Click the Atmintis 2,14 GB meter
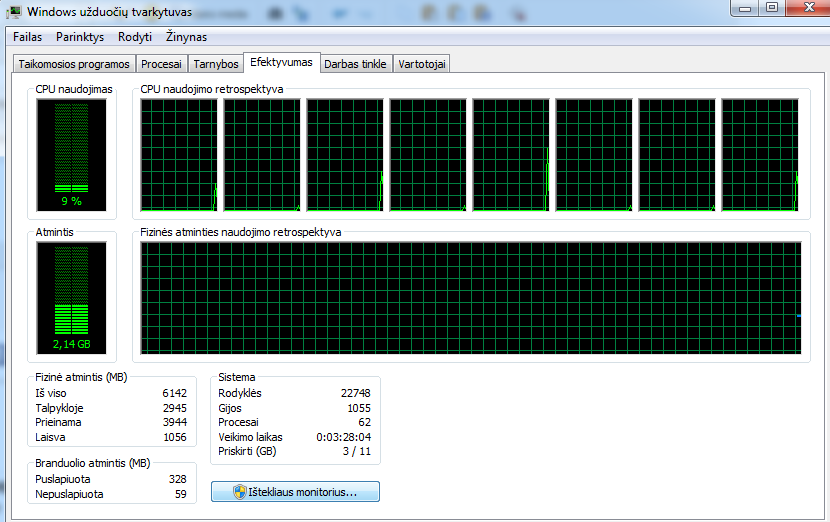Screen dimensions: 830x522 coord(71,298)
